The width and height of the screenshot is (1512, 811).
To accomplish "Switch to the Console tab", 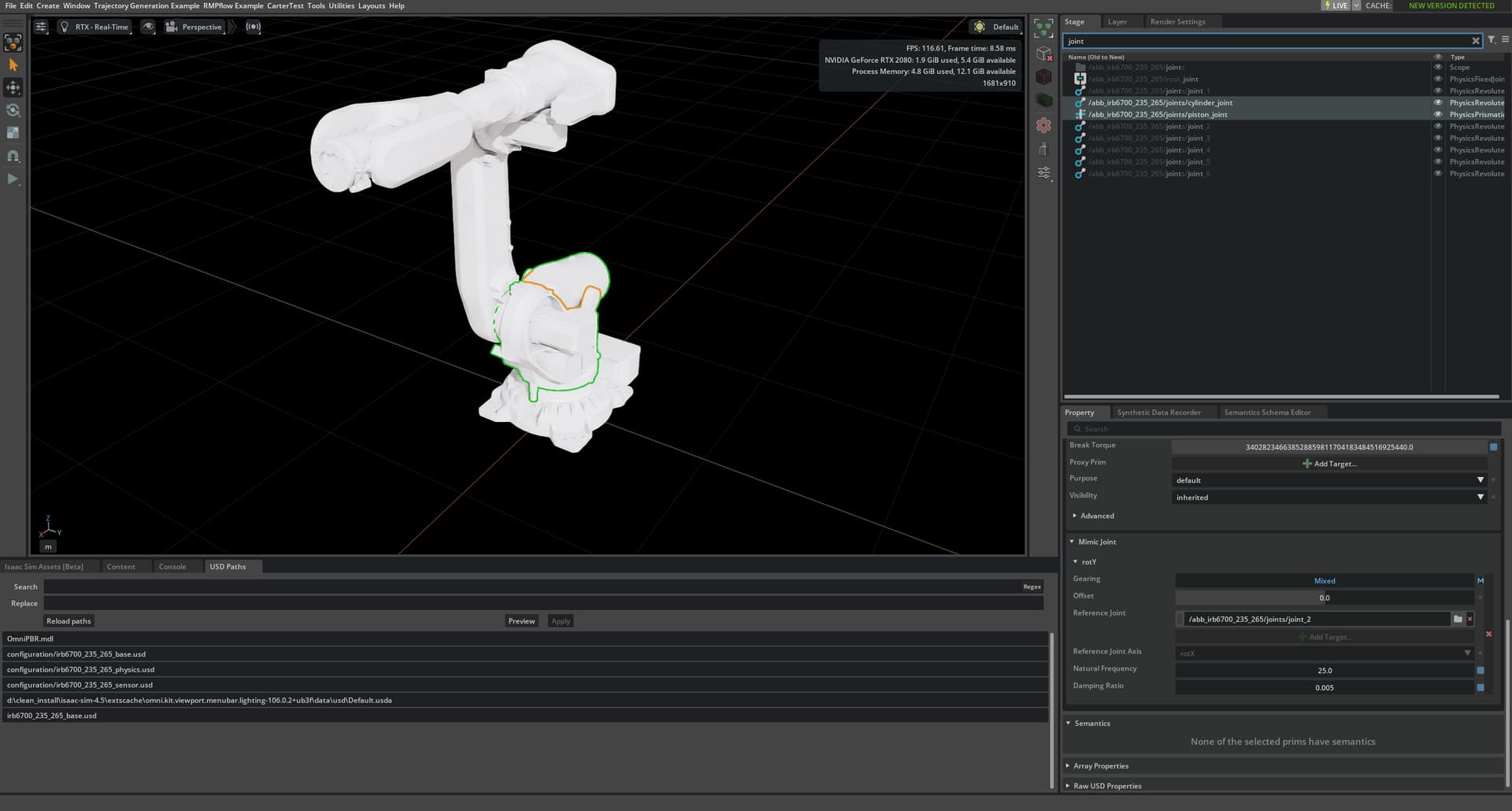I will [x=172, y=566].
